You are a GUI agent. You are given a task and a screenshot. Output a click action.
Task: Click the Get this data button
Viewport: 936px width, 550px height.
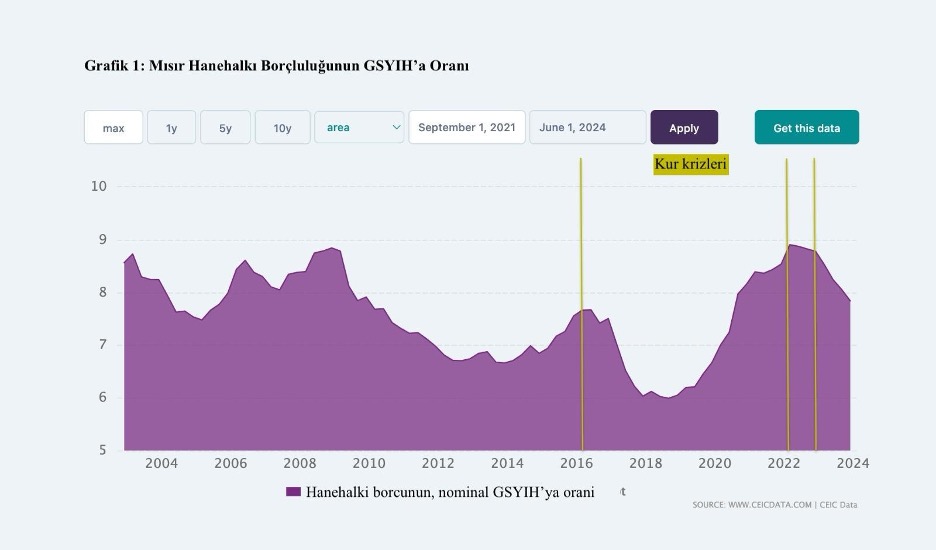coord(806,128)
